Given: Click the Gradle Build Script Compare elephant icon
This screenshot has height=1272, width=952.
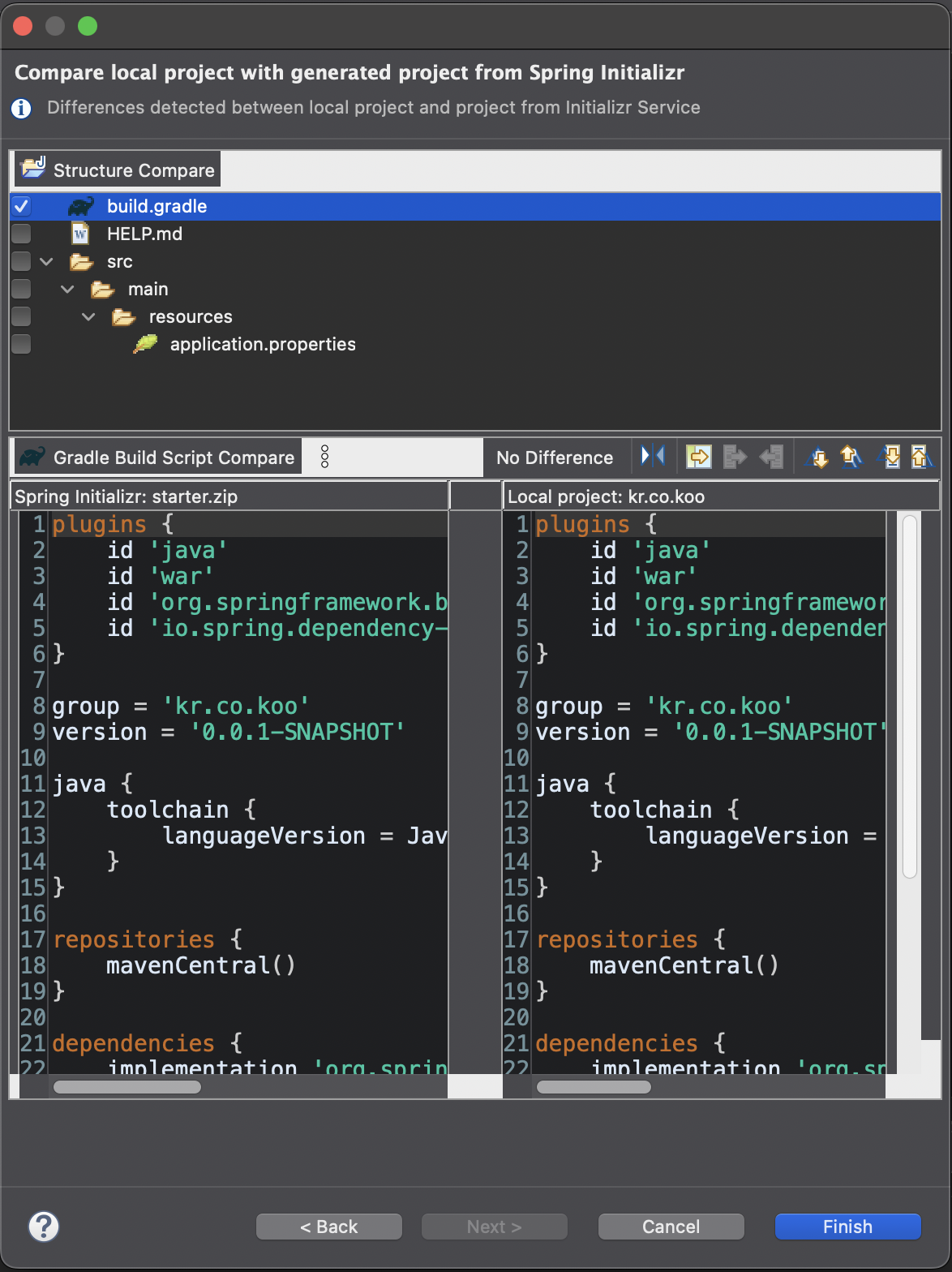Looking at the screenshot, I should point(32,457).
